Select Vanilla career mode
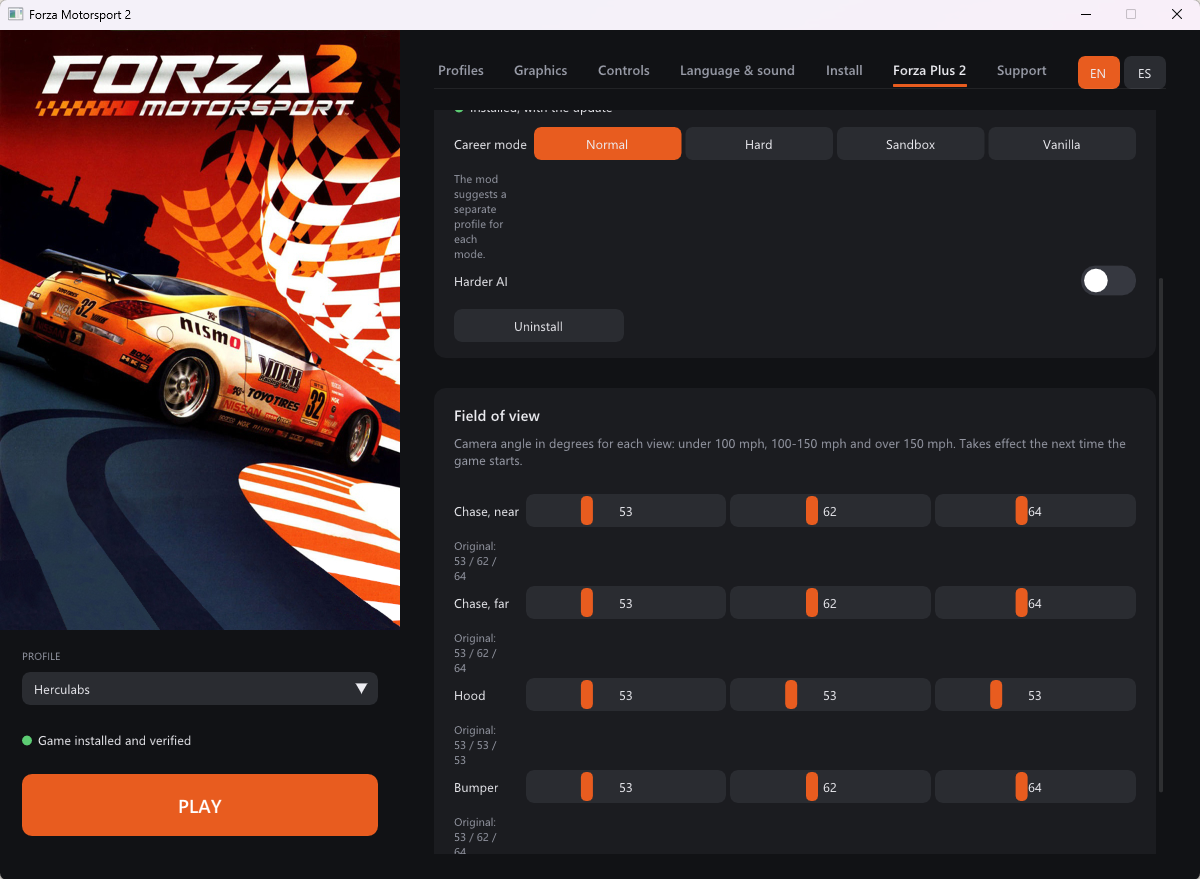The width and height of the screenshot is (1200, 879). click(1062, 144)
